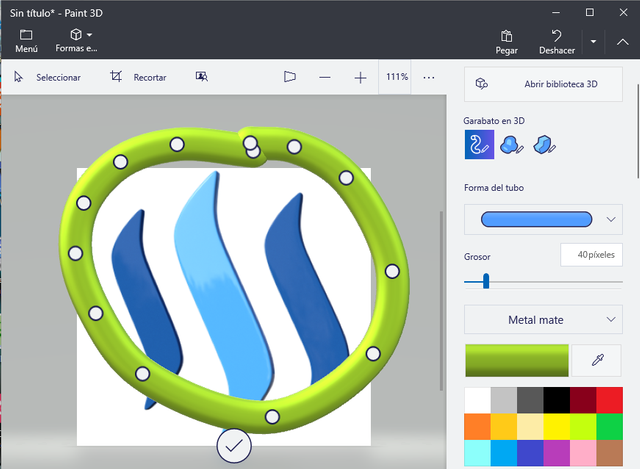Image resolution: width=640 pixels, height=469 pixels.
Task: Click the current green color preview
Action: click(517, 360)
